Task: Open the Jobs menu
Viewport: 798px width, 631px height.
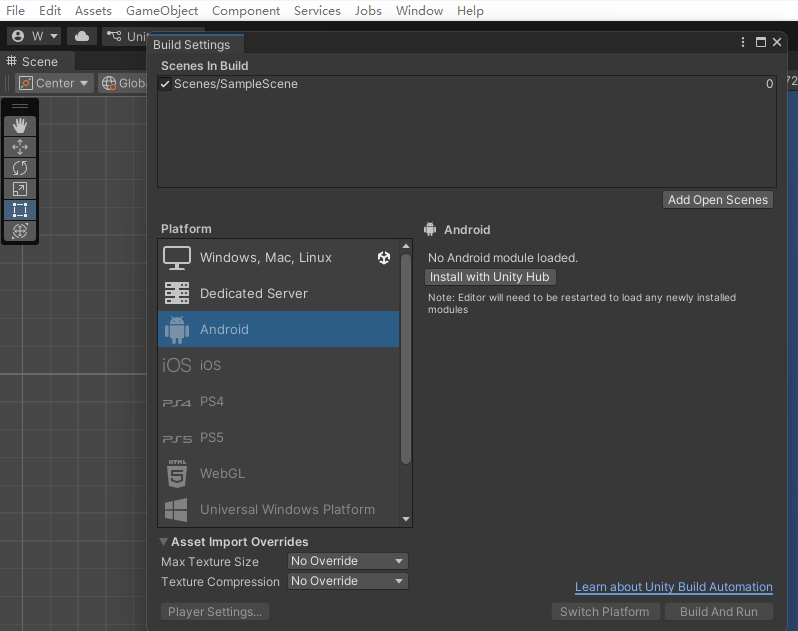Action: click(368, 11)
